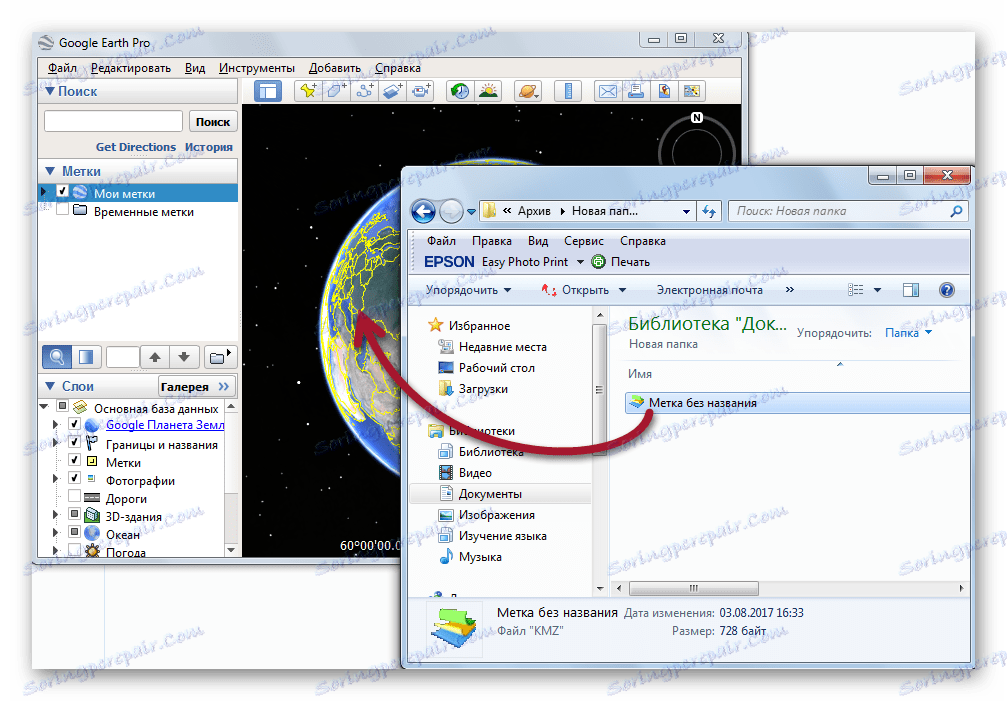Open the Сервис menu in Explorer
Screen dimensions: 1007x701
pos(584,241)
